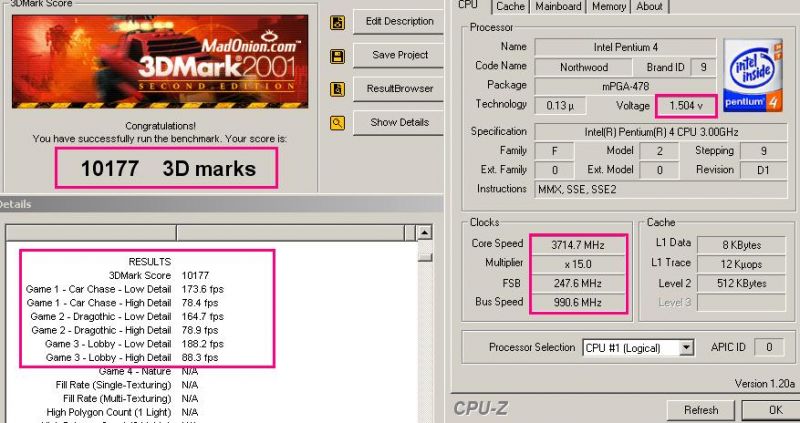Click the Core Speed value '3714.7 MHz'

(578, 245)
